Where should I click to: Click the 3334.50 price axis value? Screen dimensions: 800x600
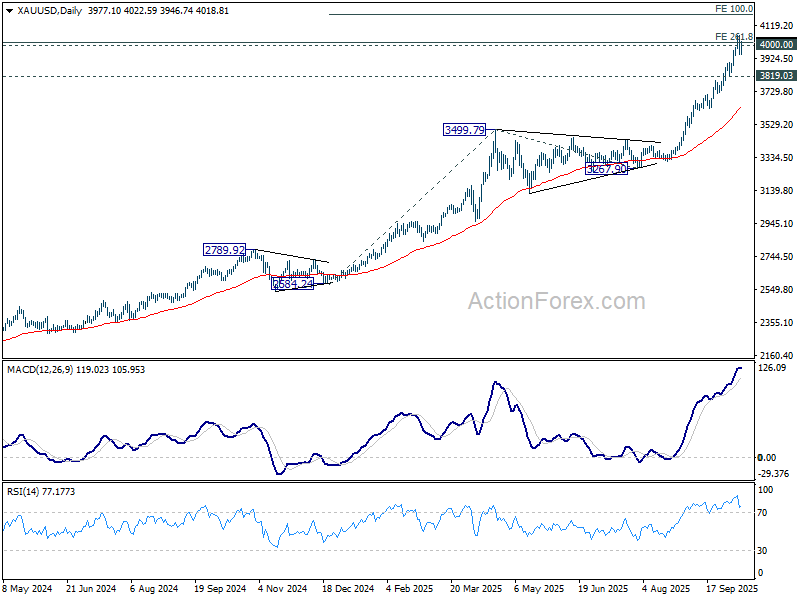click(776, 158)
